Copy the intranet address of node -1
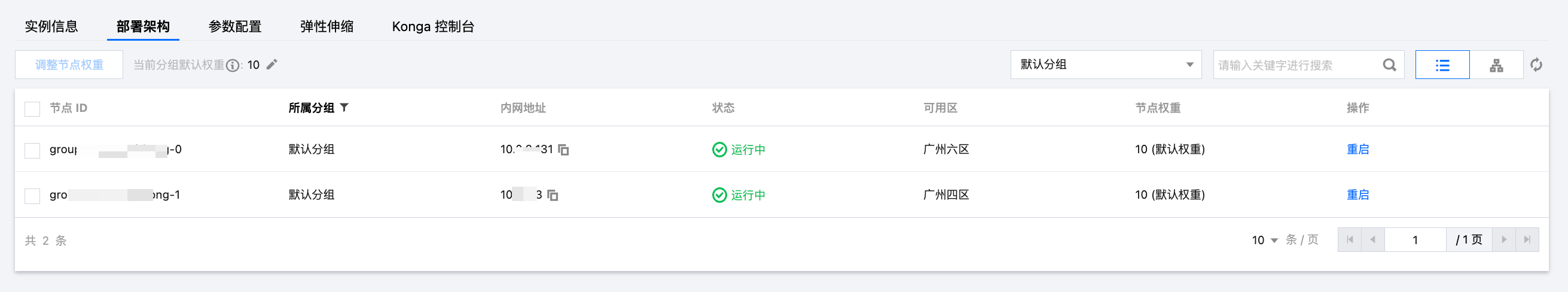The height and width of the screenshot is (292, 1568). tap(553, 195)
